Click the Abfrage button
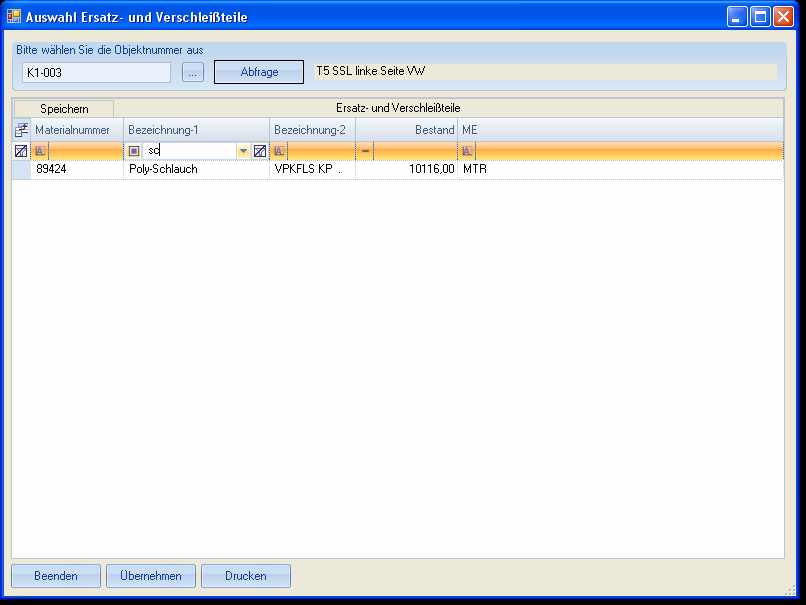 pyautogui.click(x=259, y=72)
